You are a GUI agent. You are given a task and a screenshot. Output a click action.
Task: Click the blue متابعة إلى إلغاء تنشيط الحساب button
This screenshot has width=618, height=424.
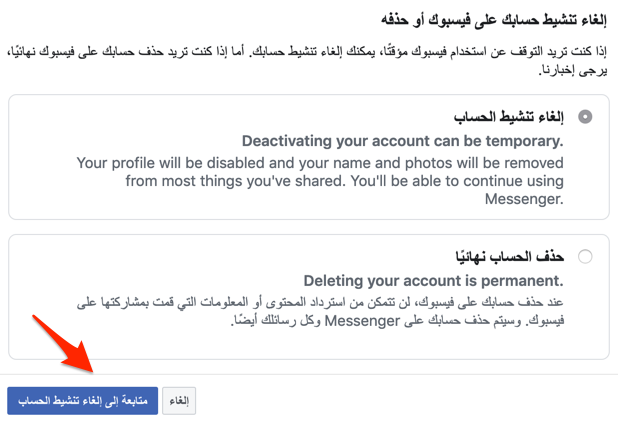(82, 401)
